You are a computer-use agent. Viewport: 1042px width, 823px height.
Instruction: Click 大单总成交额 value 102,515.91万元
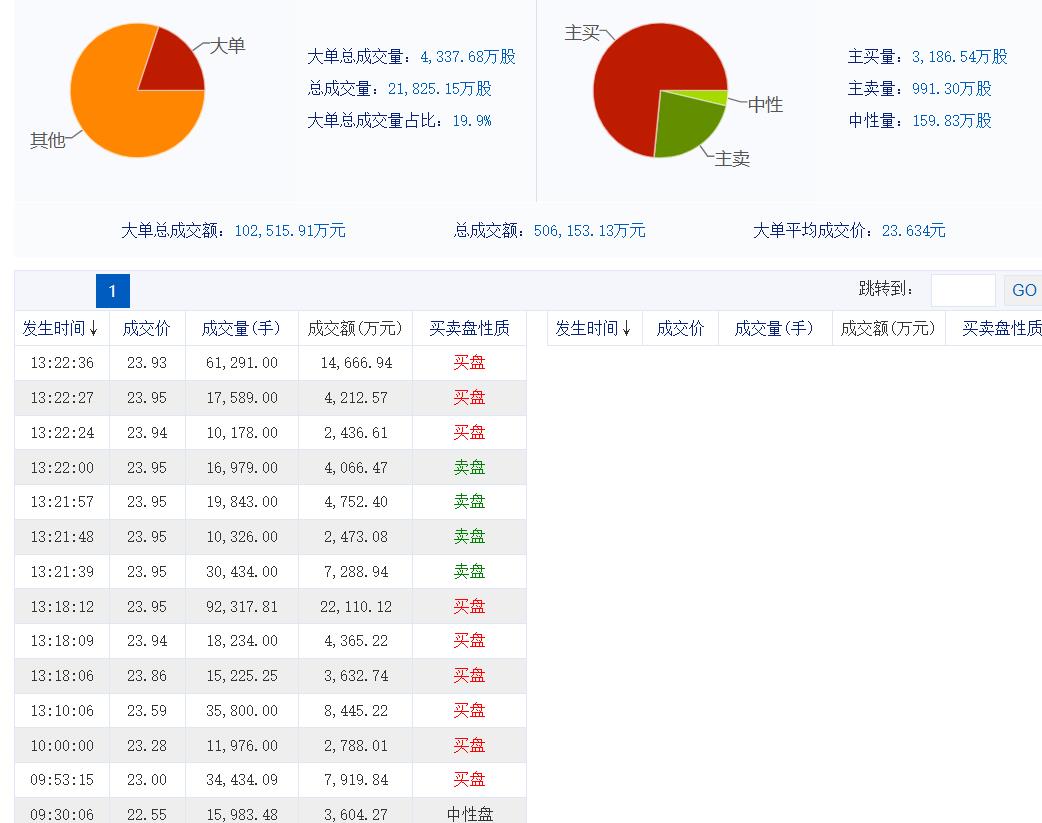(290, 231)
